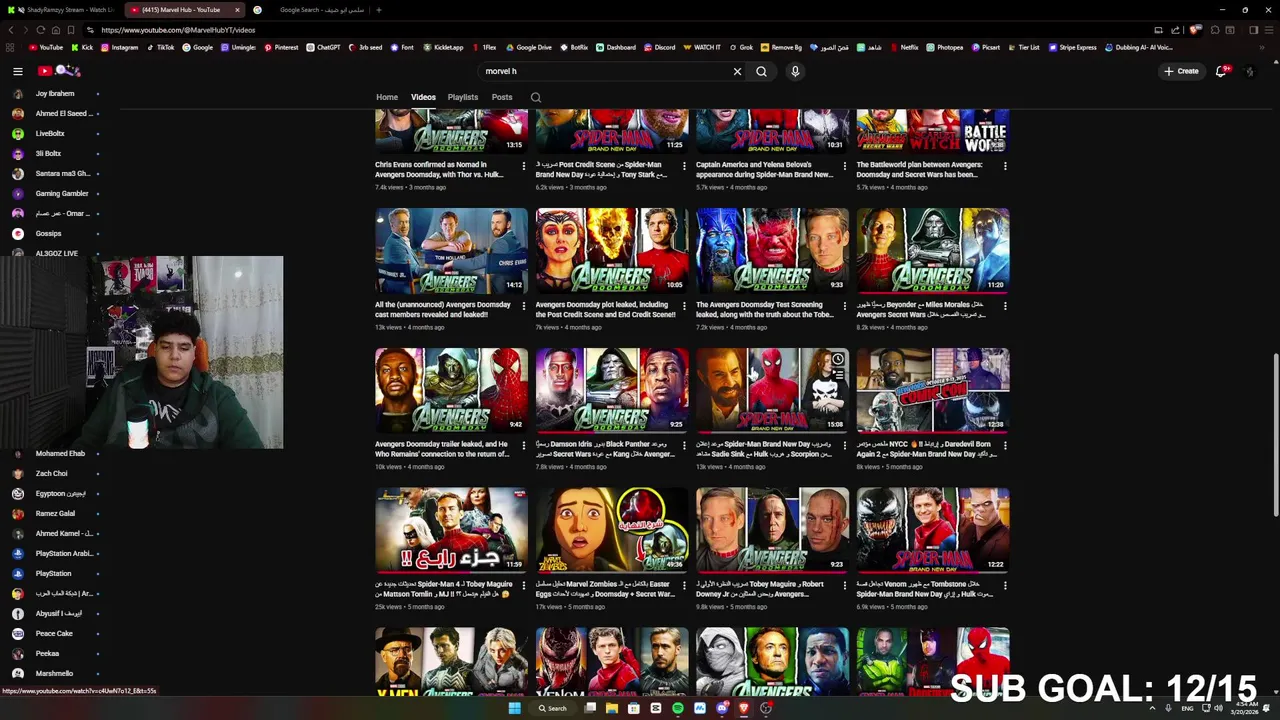Open options for Marvel Zombies Easter Eggs video
The image size is (1280, 720).
click(x=684, y=586)
